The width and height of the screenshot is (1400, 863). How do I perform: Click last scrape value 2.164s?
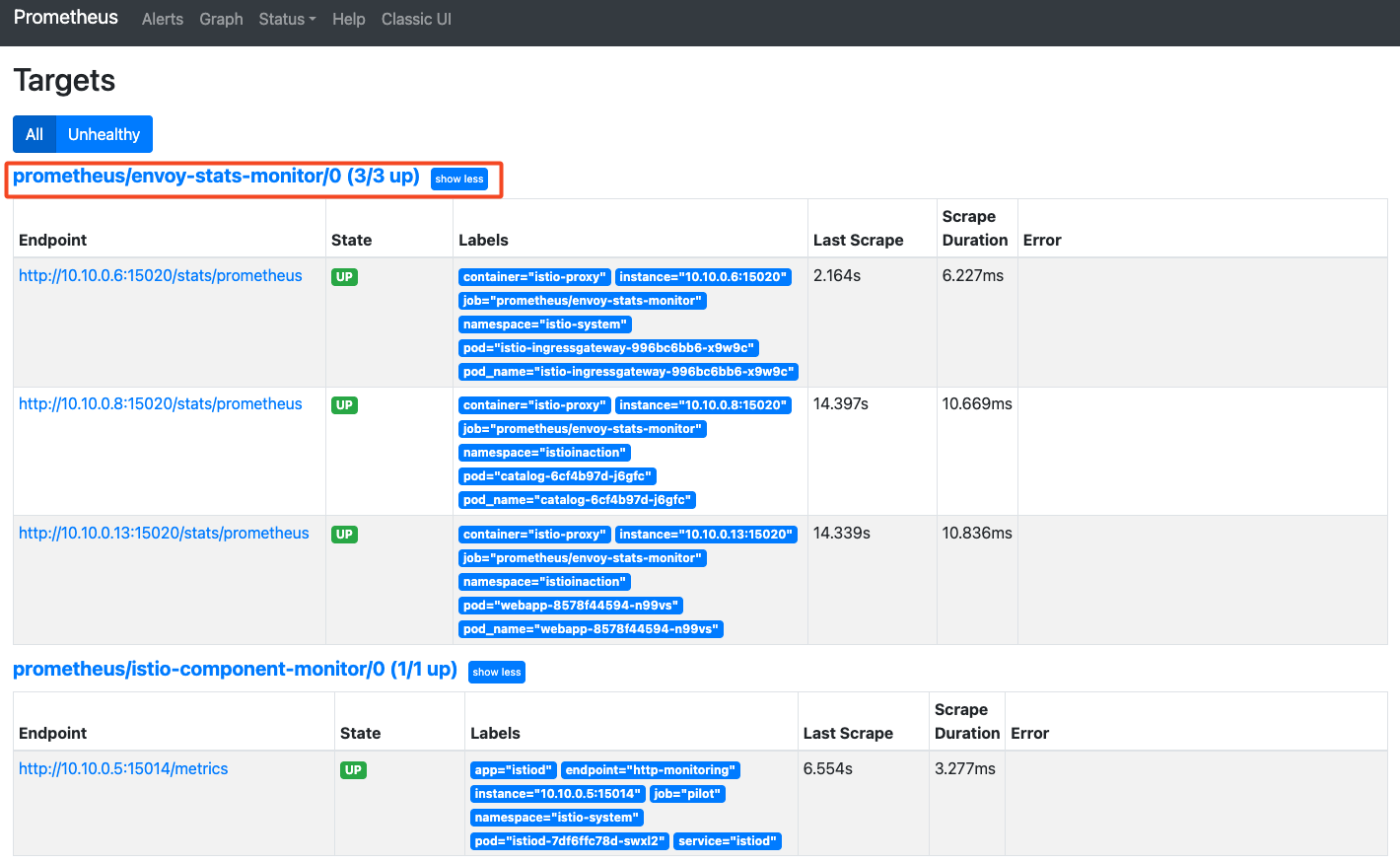[837, 275]
